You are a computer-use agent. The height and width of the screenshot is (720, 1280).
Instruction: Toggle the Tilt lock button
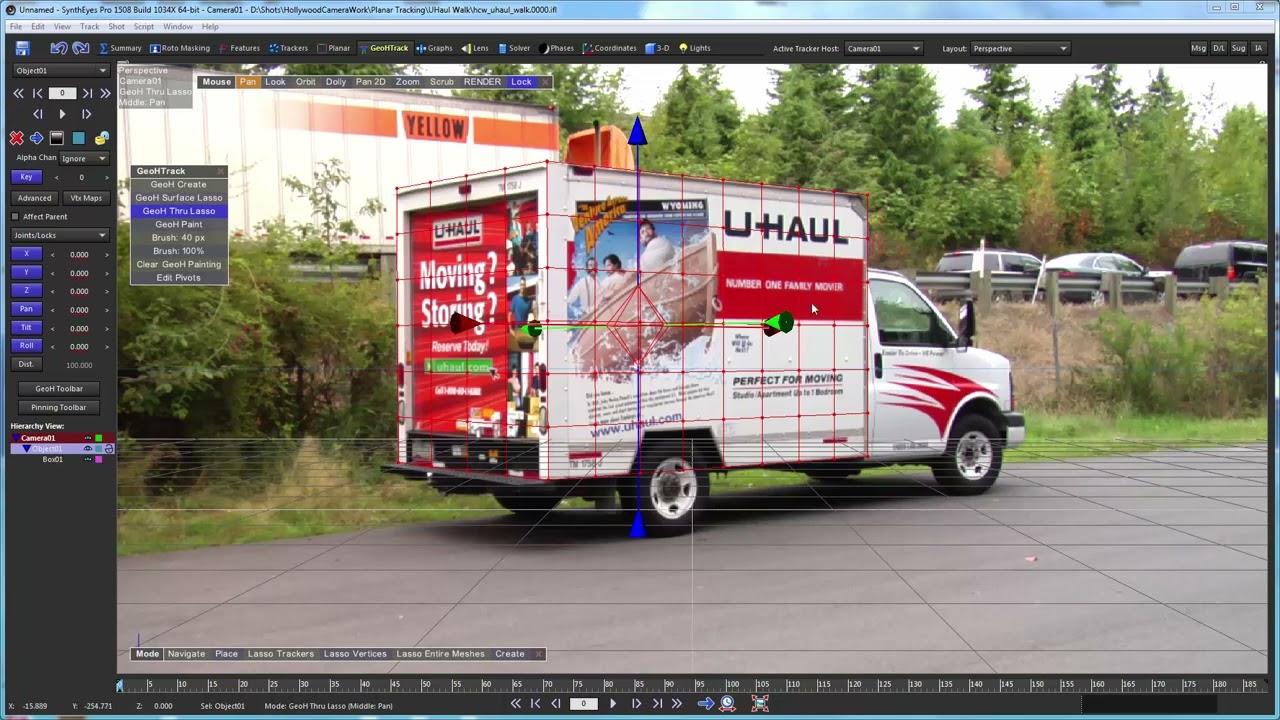pyautogui.click(x=26, y=327)
